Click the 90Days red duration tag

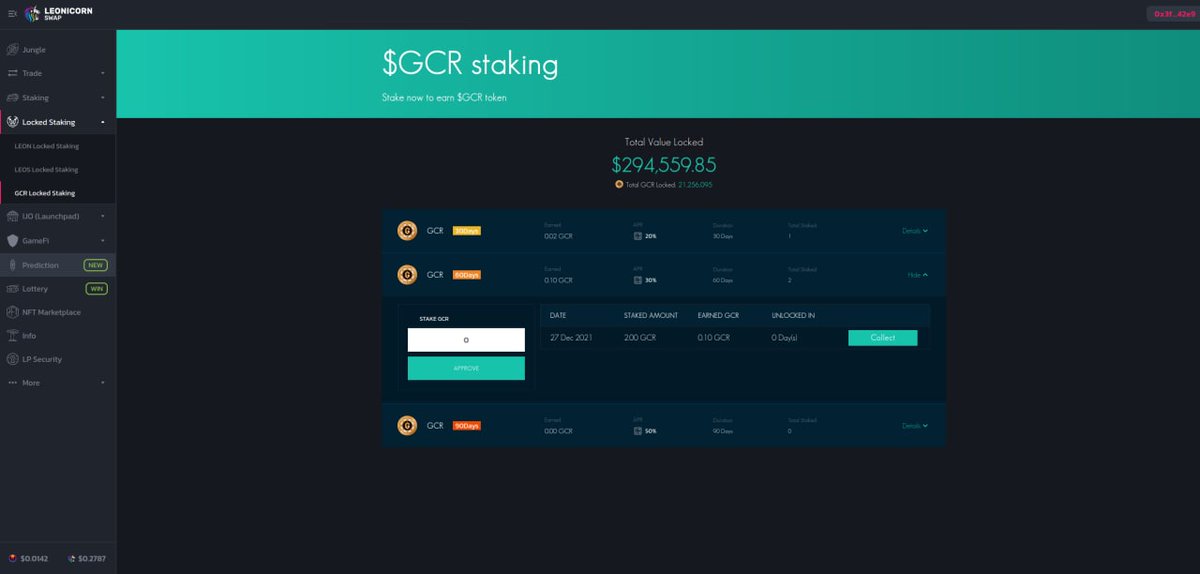tap(467, 425)
